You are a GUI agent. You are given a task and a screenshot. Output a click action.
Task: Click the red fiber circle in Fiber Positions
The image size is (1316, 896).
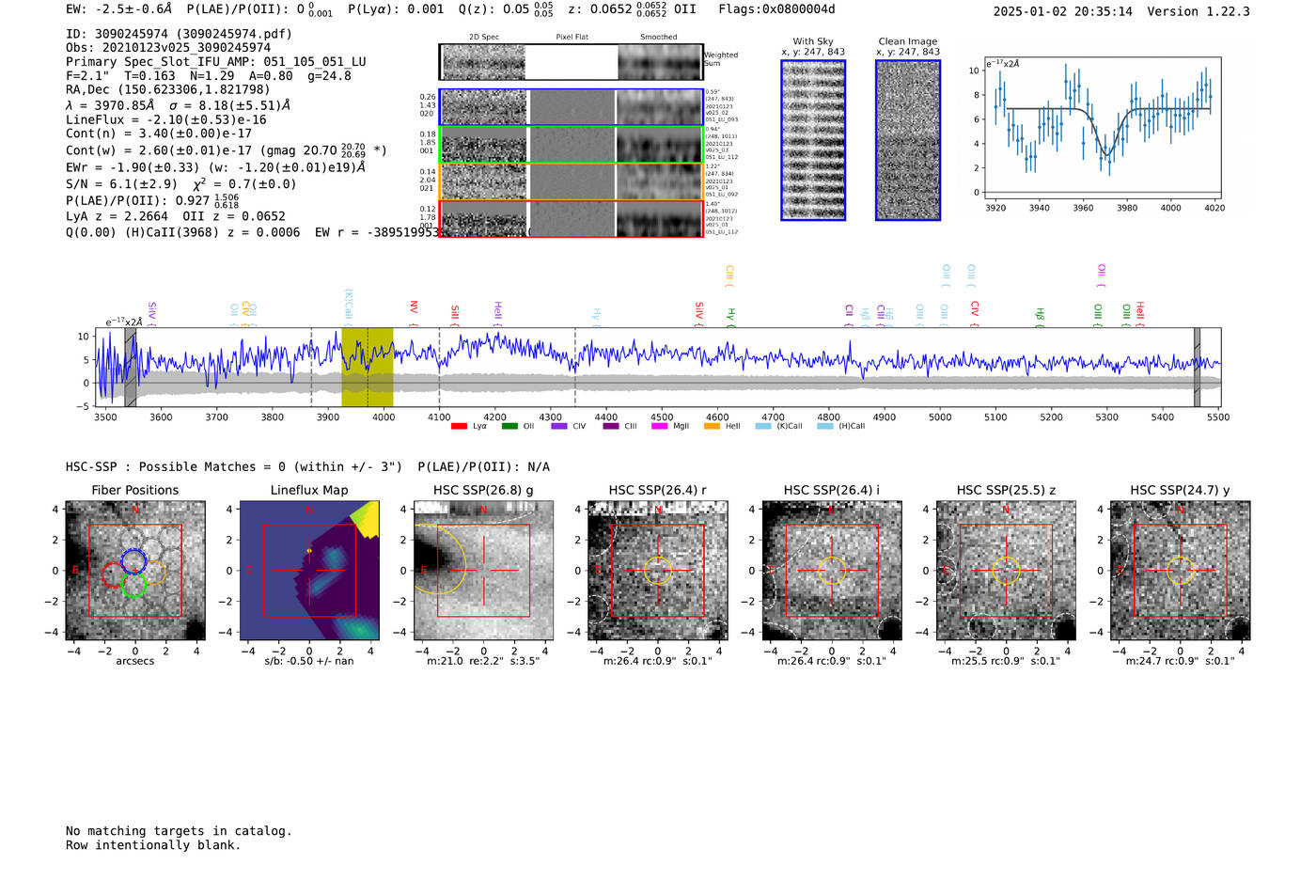(x=113, y=575)
